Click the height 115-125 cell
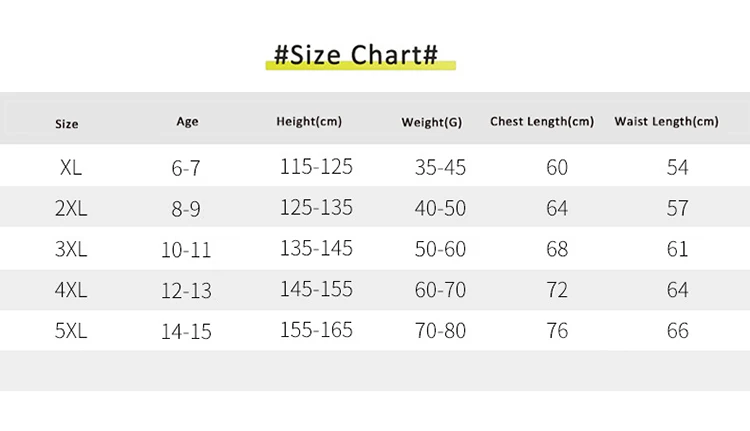The image size is (750, 431). click(316, 167)
